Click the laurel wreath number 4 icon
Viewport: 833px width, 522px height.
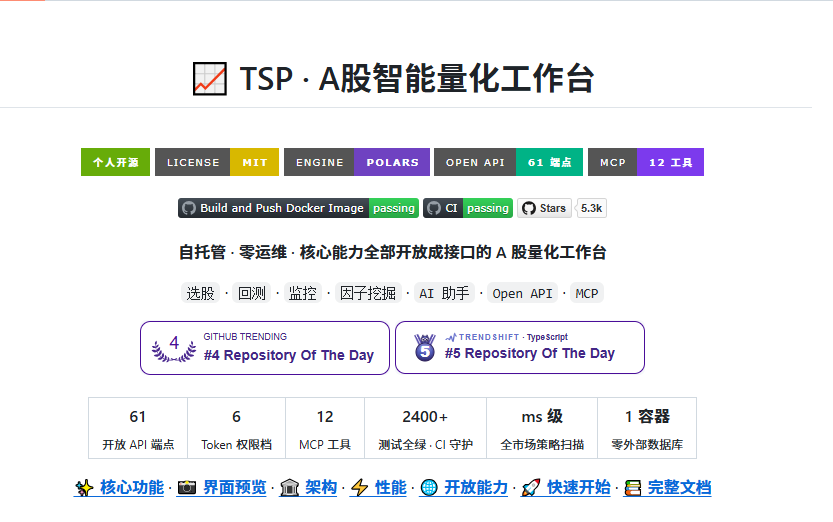(174, 348)
